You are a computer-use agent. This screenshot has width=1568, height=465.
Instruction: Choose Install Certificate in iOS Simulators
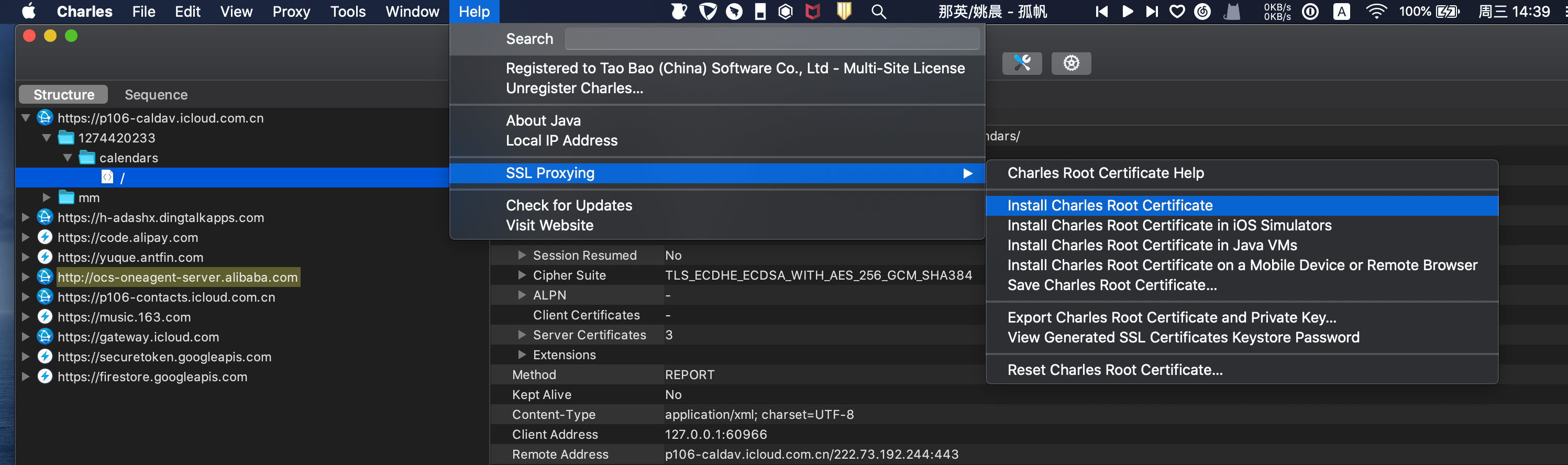point(1242,225)
